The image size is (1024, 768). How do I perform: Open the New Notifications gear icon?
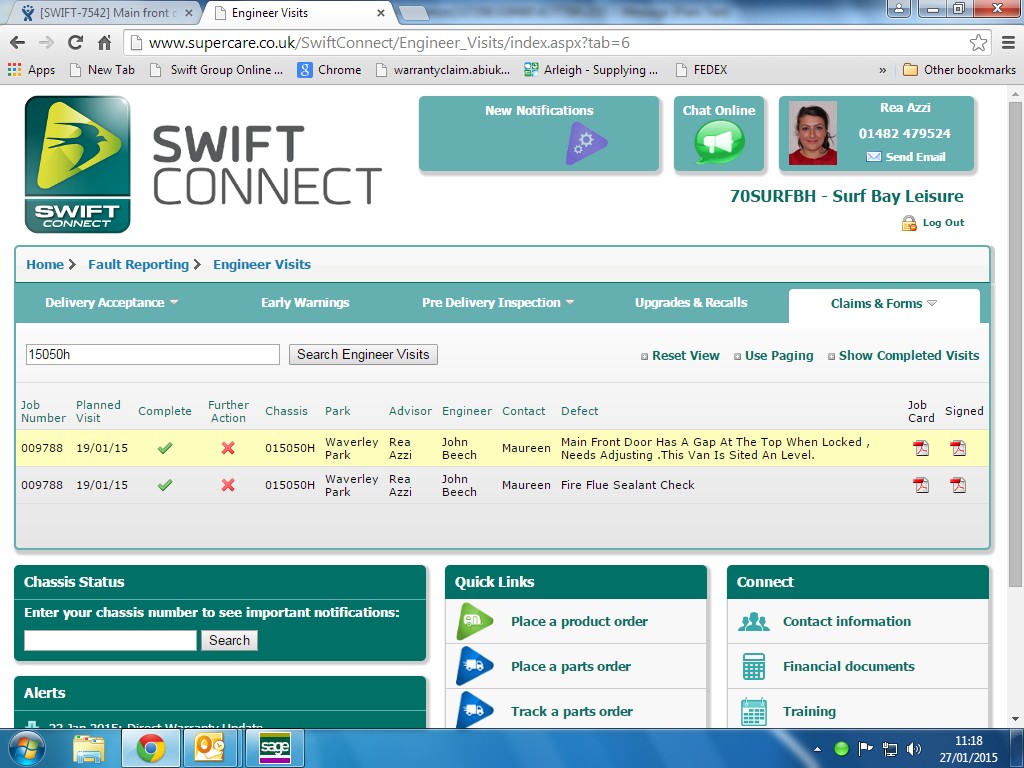tap(586, 142)
